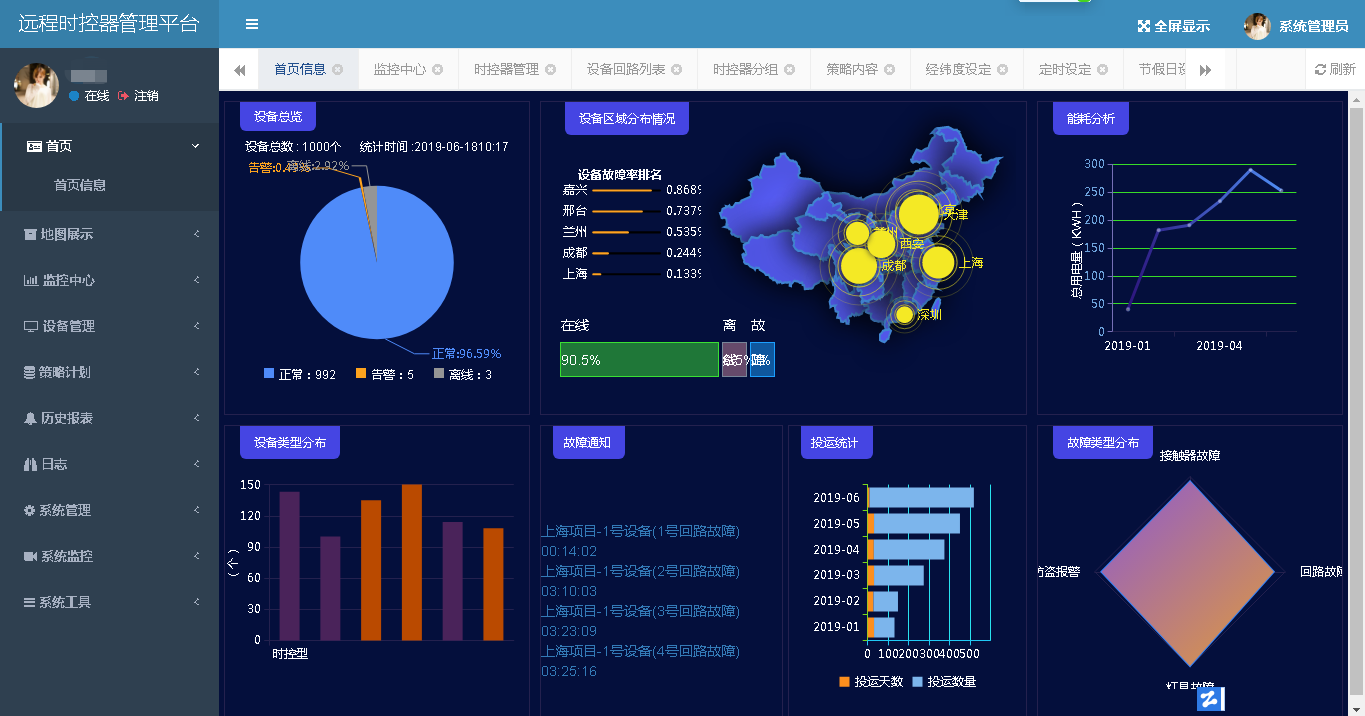Toggle 投运数量 legend in commissioning chart
This screenshot has width=1365, height=716.
[918, 682]
